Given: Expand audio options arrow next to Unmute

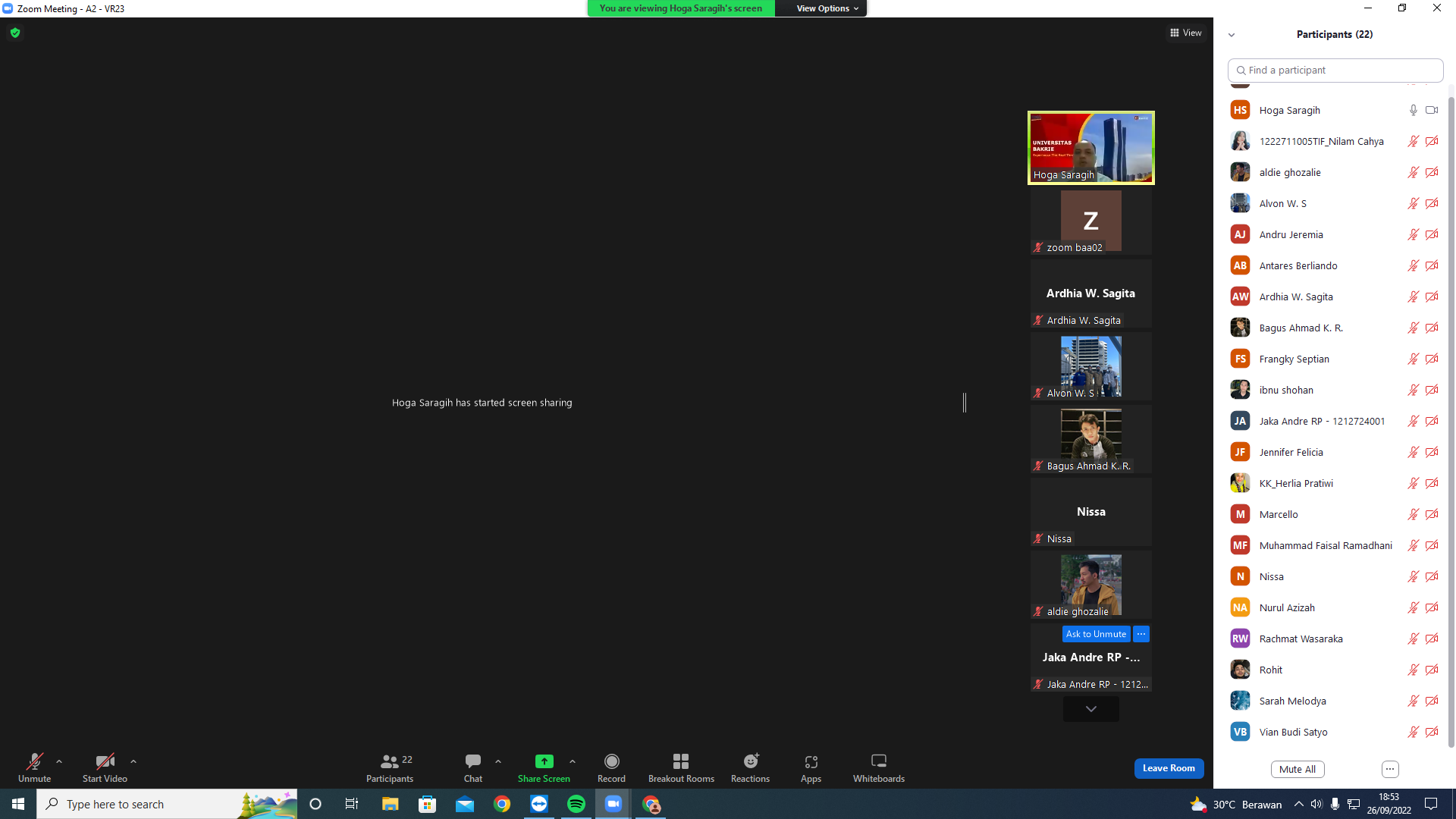Looking at the screenshot, I should [x=59, y=761].
